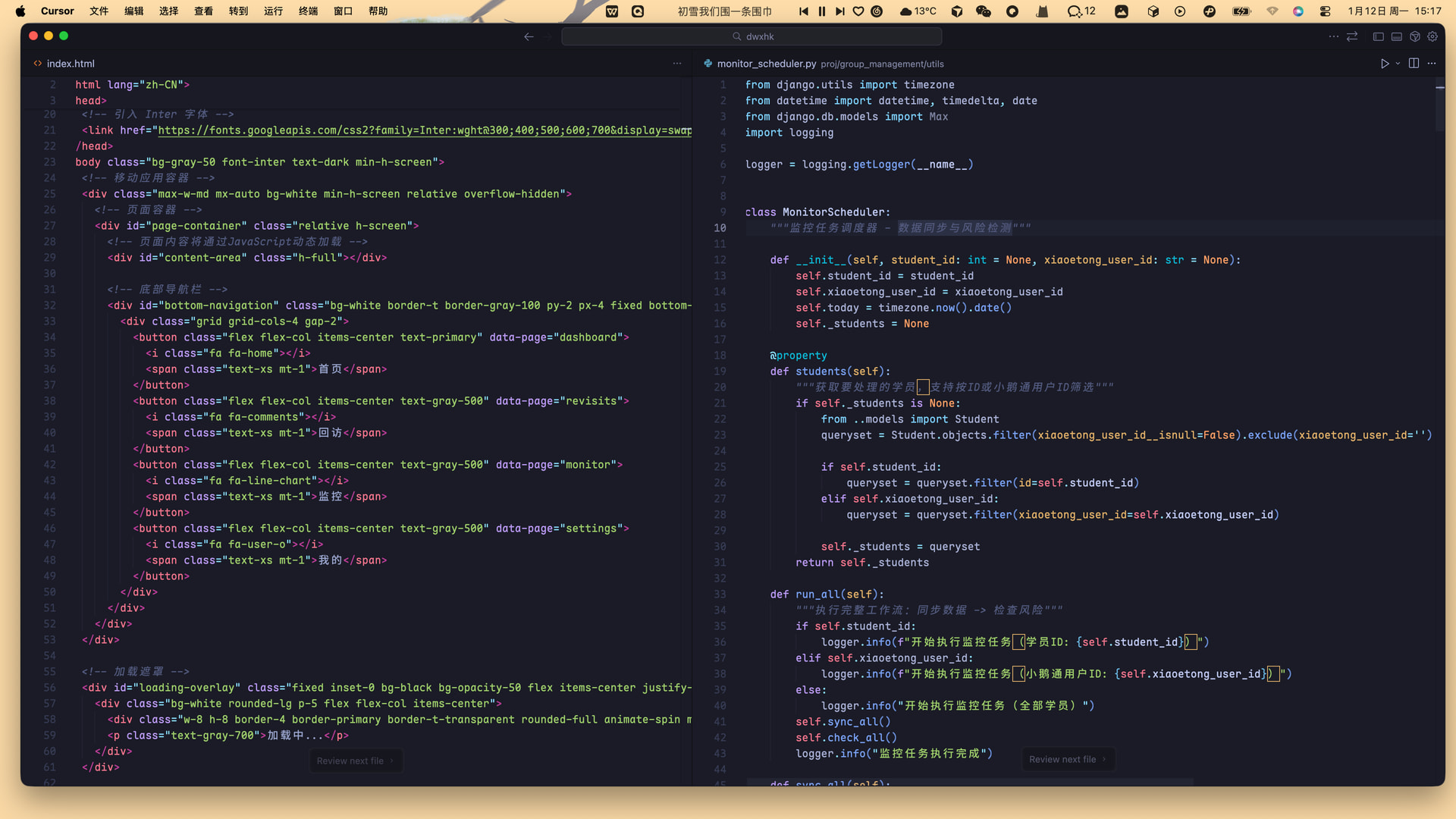Open more actions for the index.html editor
The image size is (1456, 819).
[x=677, y=64]
